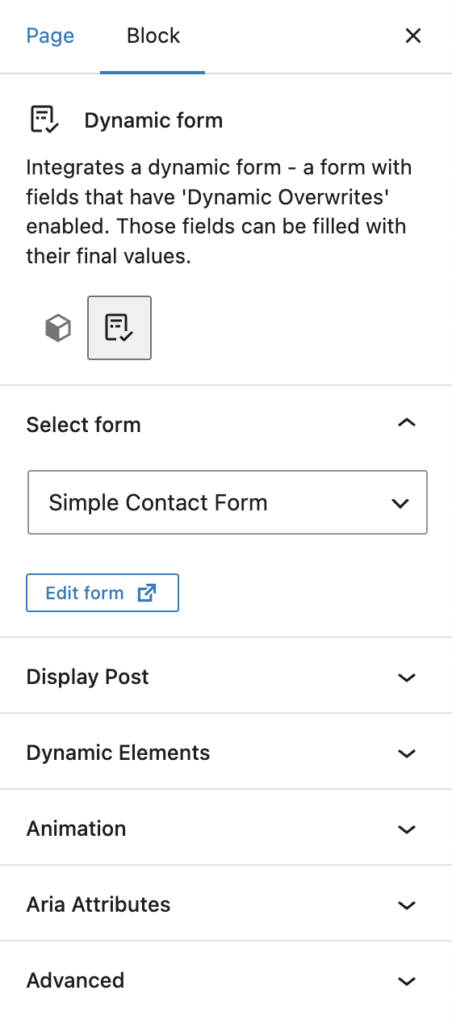Click the Advanced chevron arrow
452x1024 pixels.
(406, 981)
